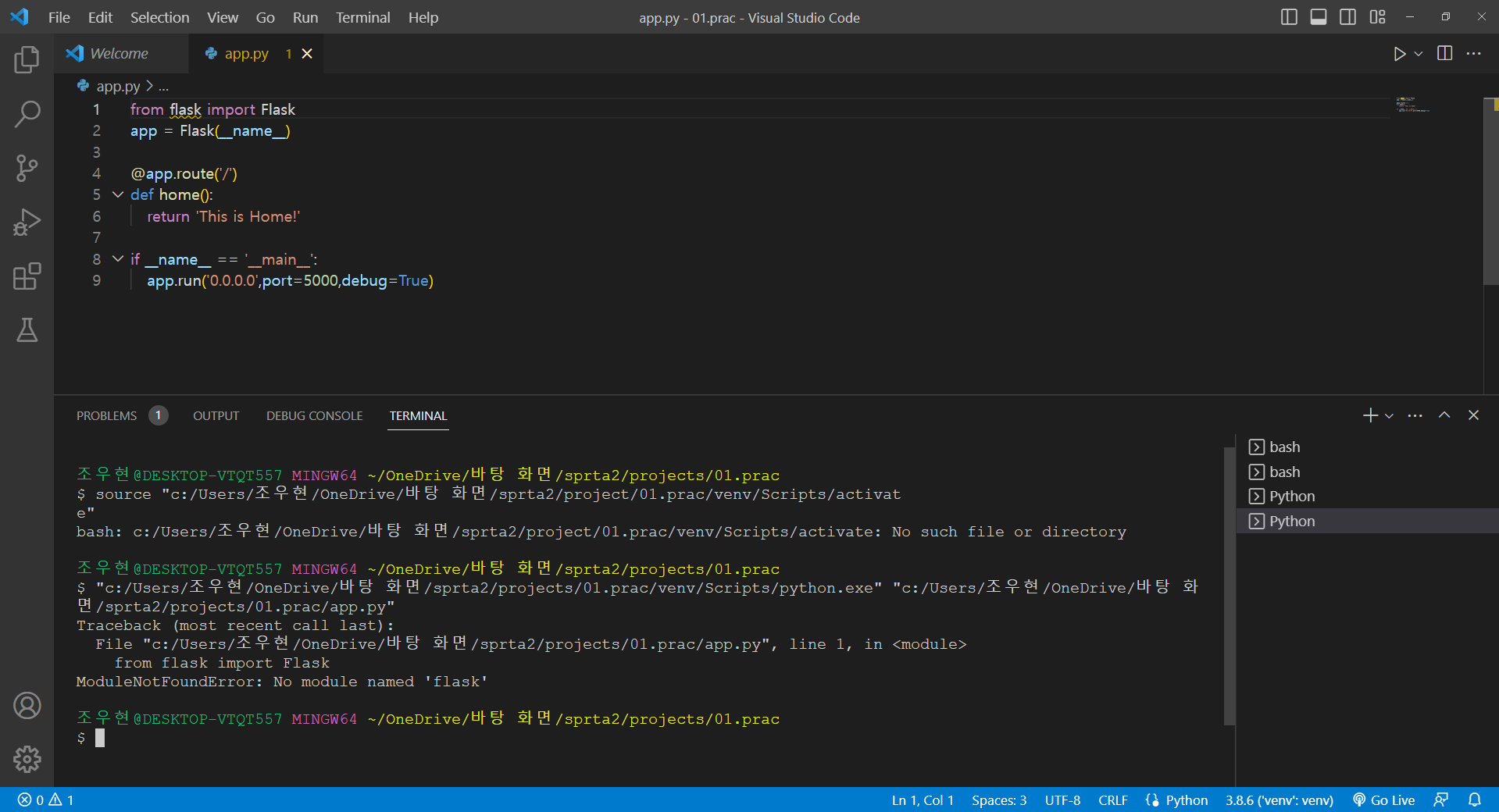Open the Selection menu

pyautogui.click(x=159, y=17)
